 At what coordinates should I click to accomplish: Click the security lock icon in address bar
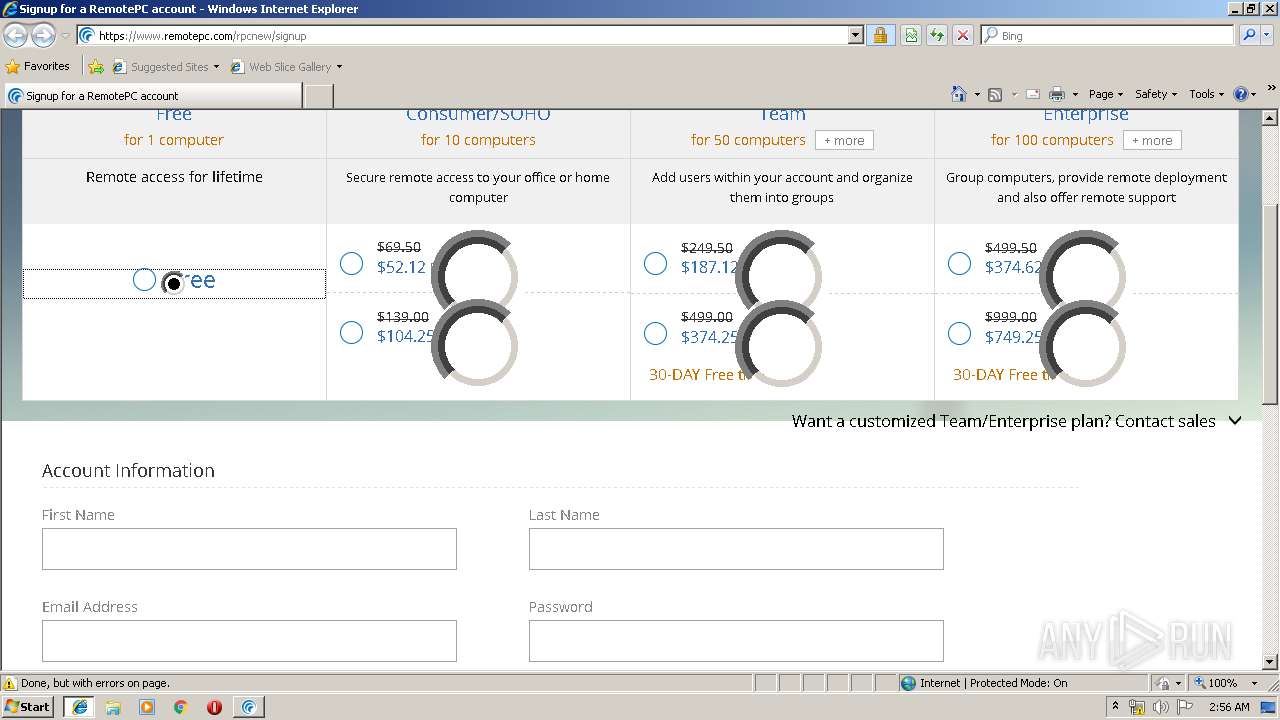click(880, 36)
